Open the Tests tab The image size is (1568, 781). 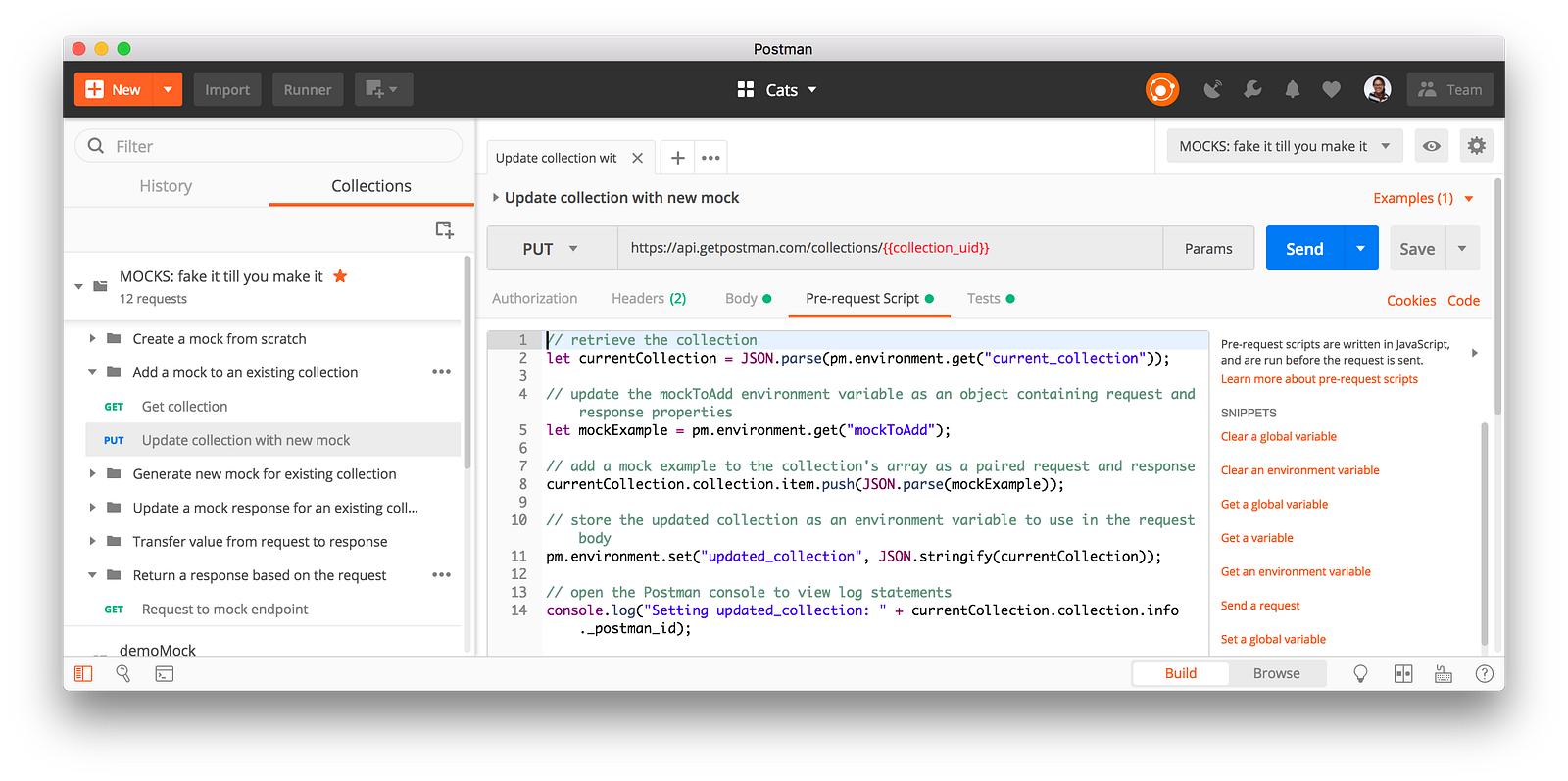coord(991,299)
